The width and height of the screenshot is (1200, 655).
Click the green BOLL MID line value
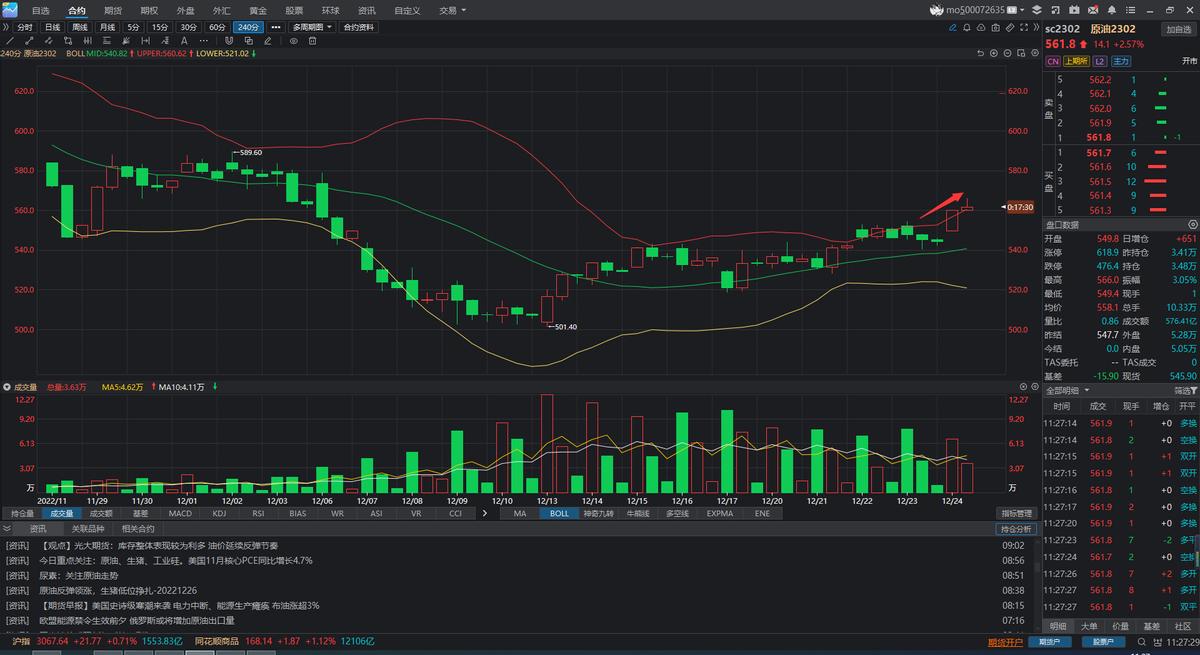108,53
